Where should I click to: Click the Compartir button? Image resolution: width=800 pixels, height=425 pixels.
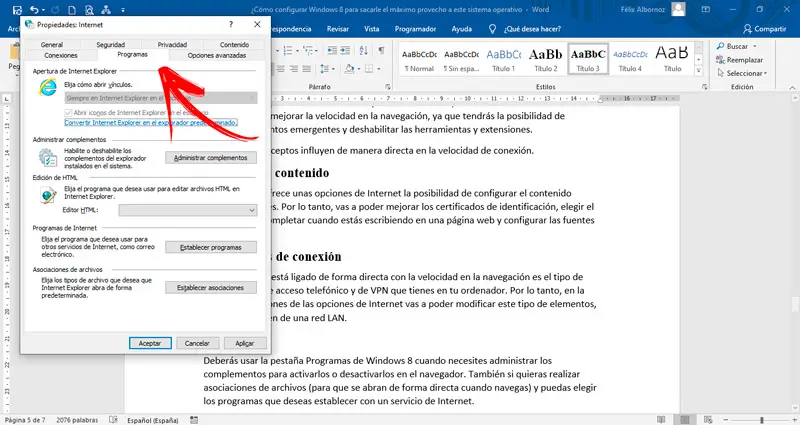(764, 29)
